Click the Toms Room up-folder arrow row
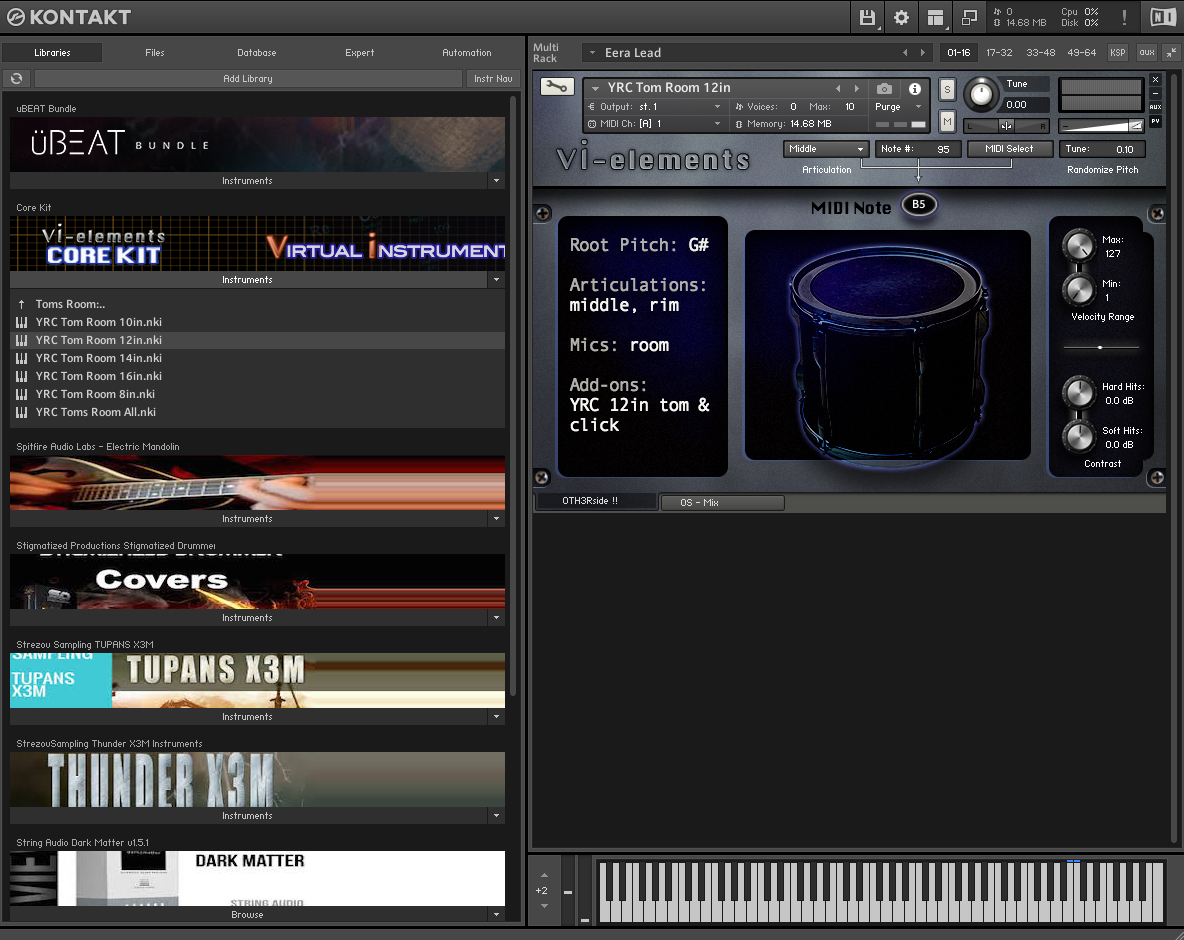This screenshot has width=1184, height=940. click(257, 304)
